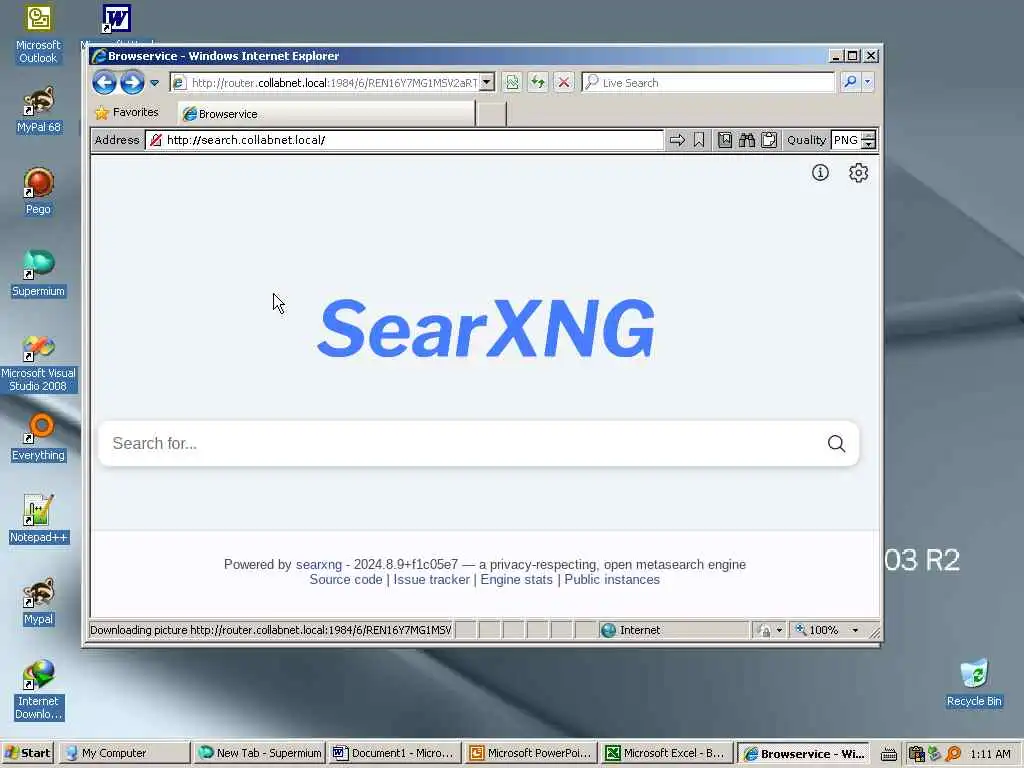Select the Browservice tab
The height and width of the screenshot is (768, 1024).
(x=327, y=114)
